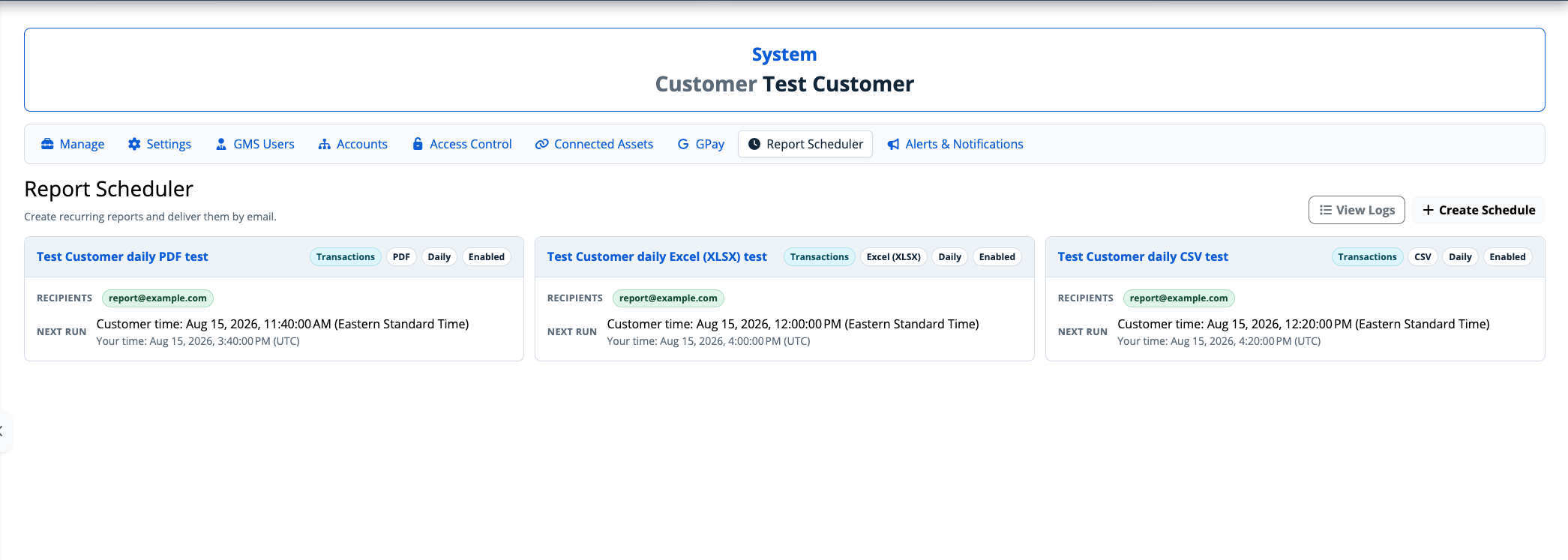This screenshot has height=560, width=1568.
Task: Click the GPay Google icon
Action: pos(683,144)
